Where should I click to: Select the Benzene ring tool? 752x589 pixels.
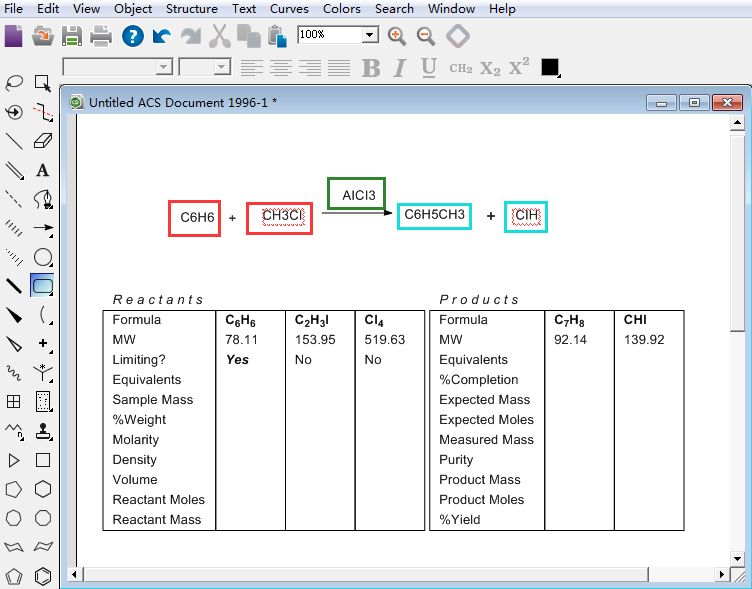pos(43,576)
